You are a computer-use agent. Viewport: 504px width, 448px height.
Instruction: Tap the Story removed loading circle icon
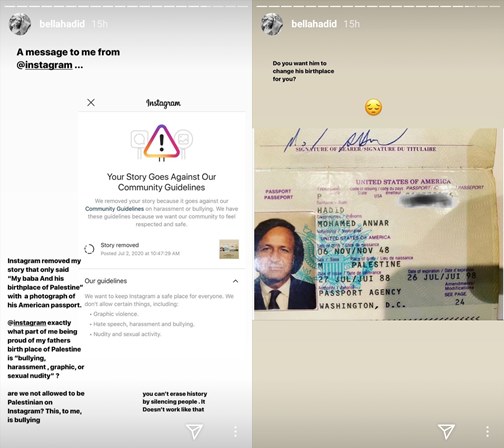point(89,249)
